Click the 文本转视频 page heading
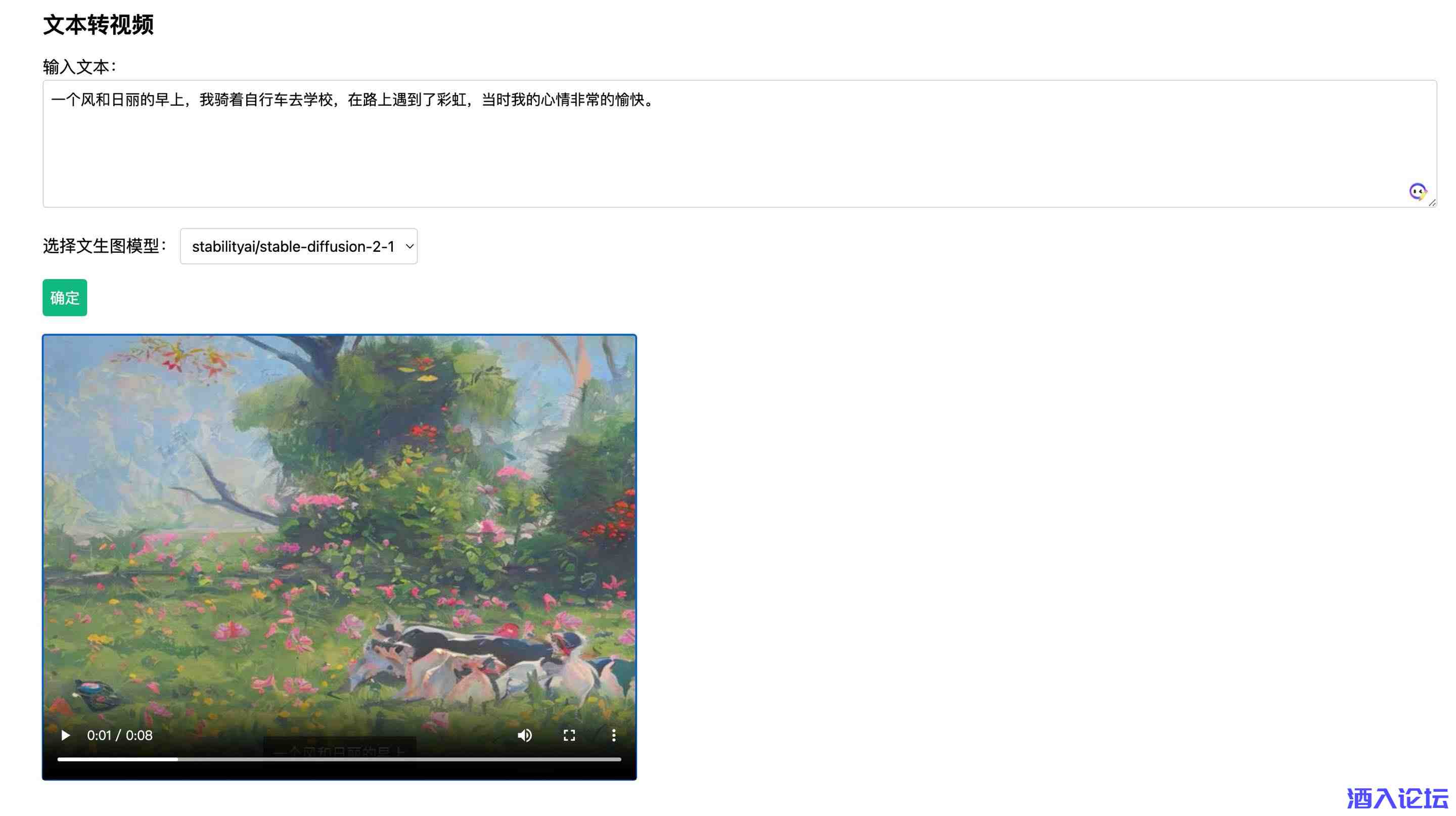 [98, 25]
